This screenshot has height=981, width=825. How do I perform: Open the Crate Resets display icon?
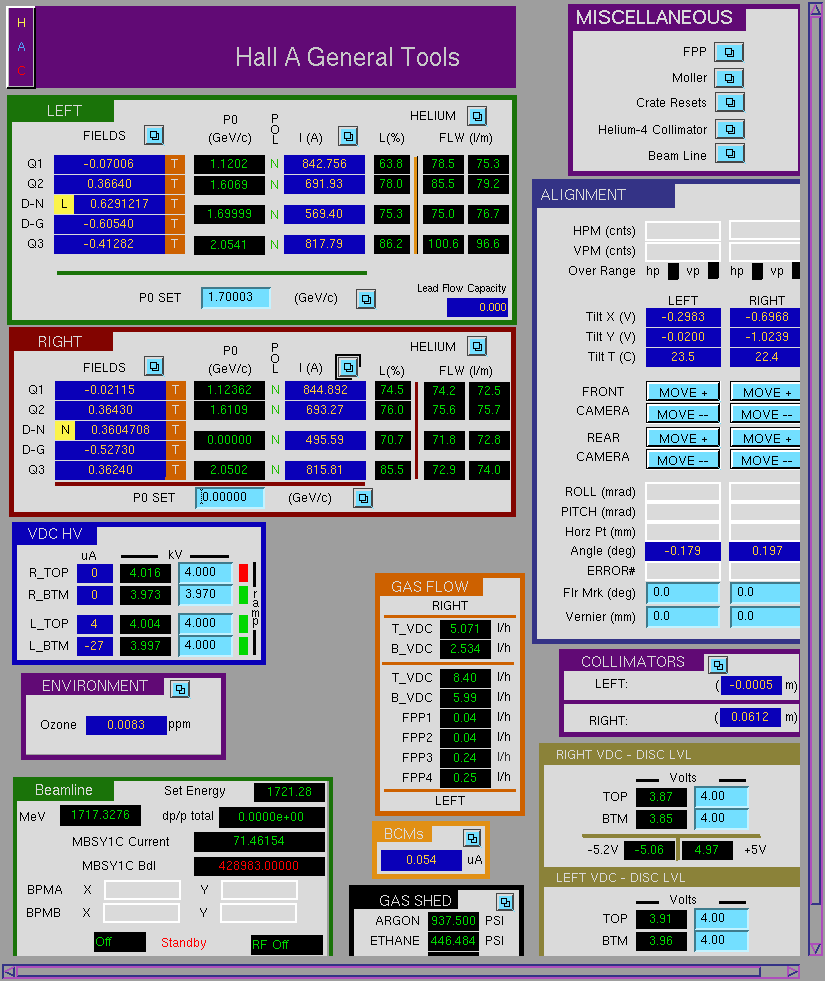tap(730, 102)
